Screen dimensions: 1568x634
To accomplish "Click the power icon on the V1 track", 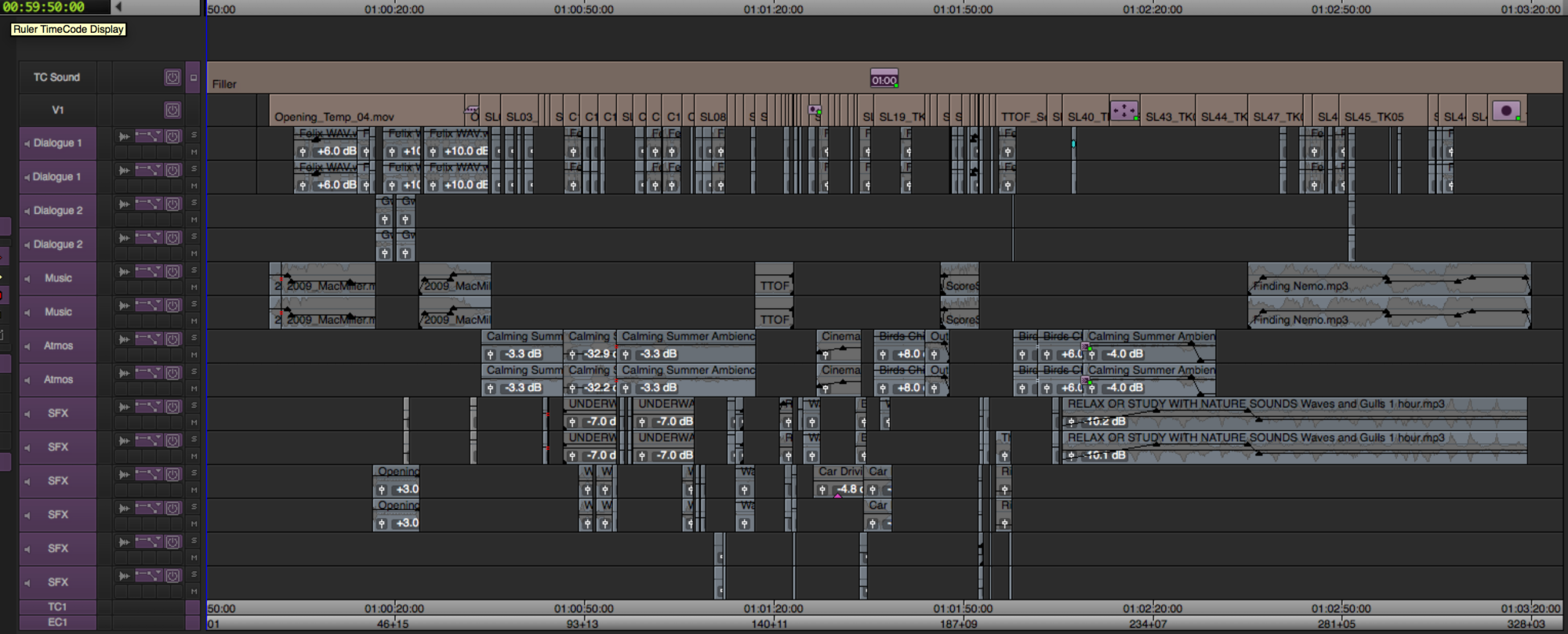I will (172, 110).
